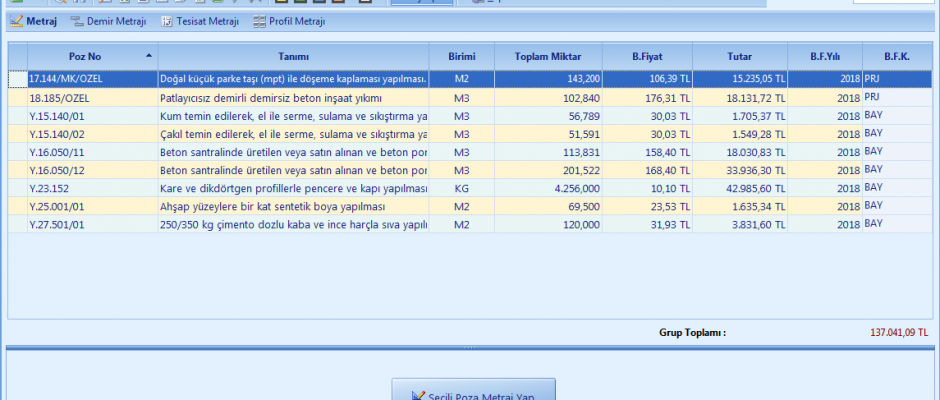
Task: Click the B.F.K. column header
Action: point(896,56)
